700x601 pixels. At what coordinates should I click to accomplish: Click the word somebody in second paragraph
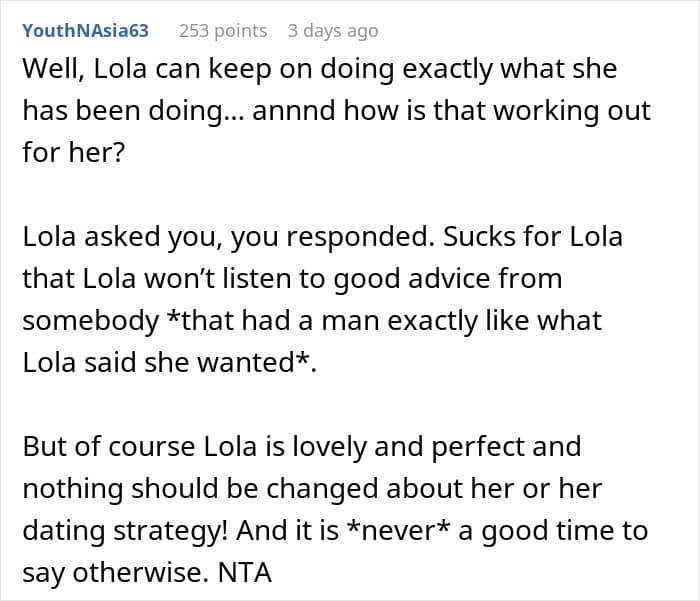(91, 320)
